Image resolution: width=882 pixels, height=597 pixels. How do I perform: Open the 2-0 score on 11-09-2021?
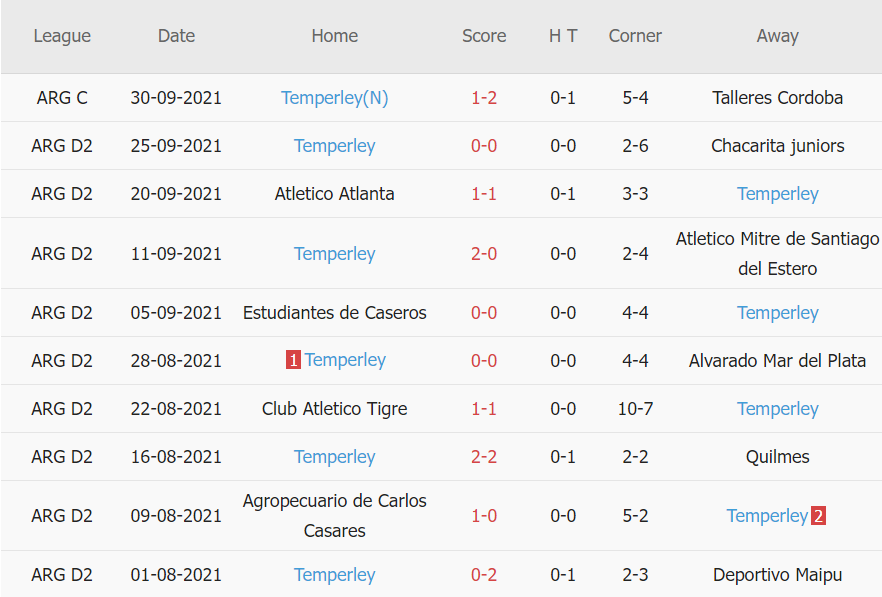pos(484,254)
